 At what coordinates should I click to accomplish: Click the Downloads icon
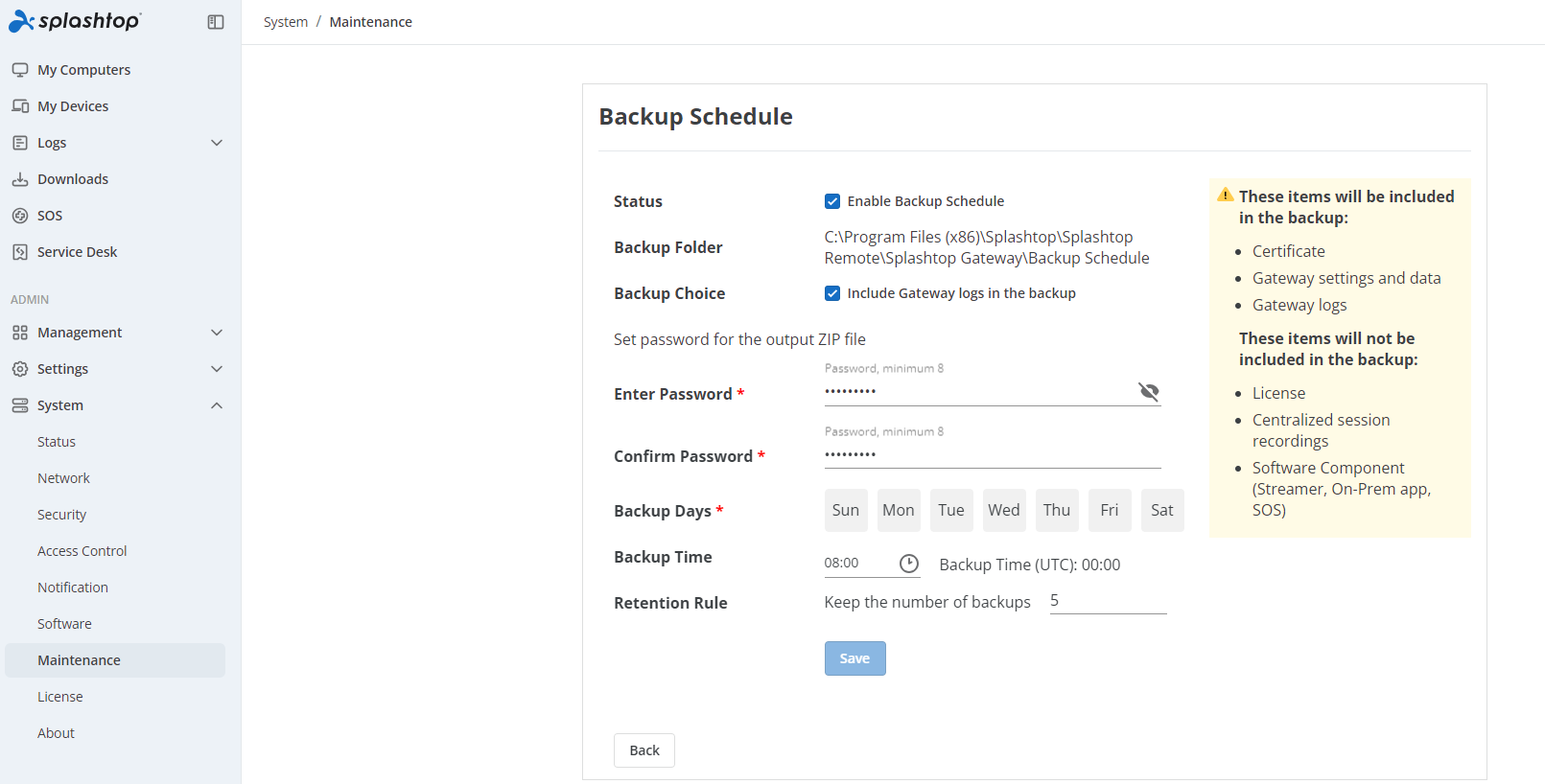click(x=20, y=179)
